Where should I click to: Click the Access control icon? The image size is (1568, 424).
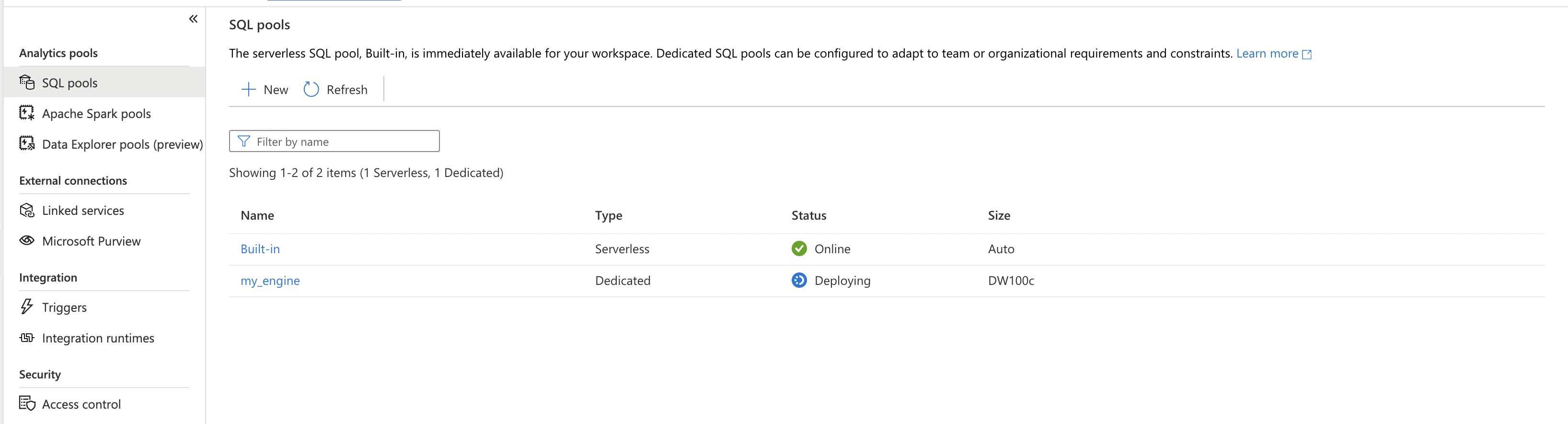[27, 403]
